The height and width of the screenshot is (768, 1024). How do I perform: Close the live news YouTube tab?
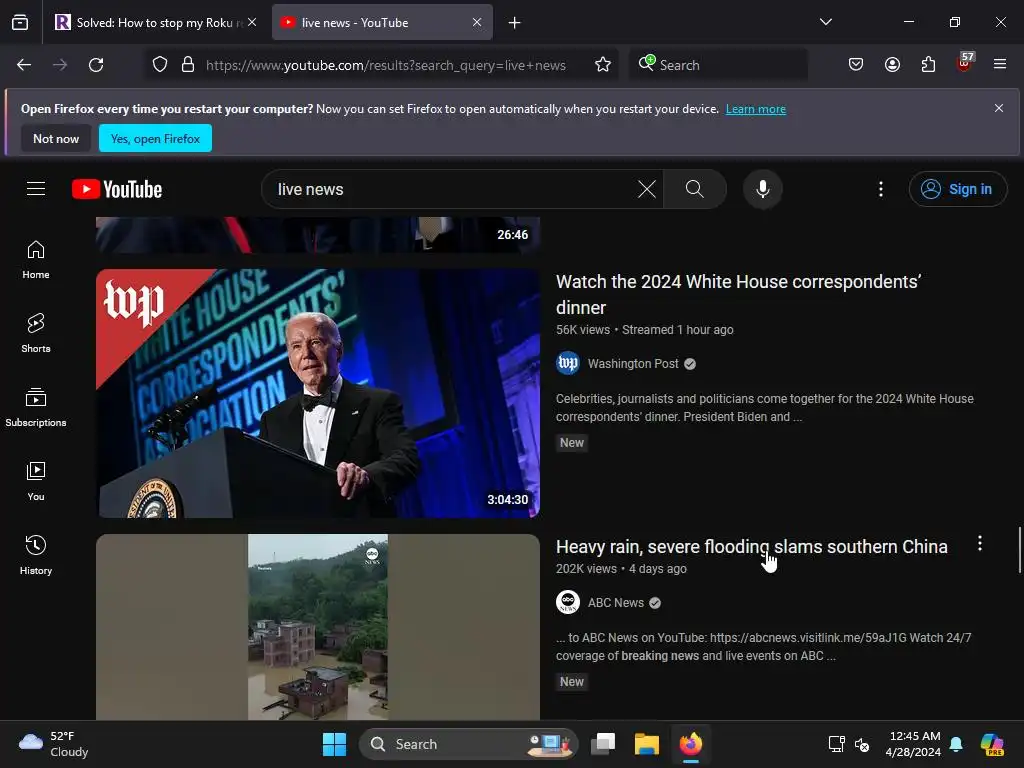tap(477, 22)
